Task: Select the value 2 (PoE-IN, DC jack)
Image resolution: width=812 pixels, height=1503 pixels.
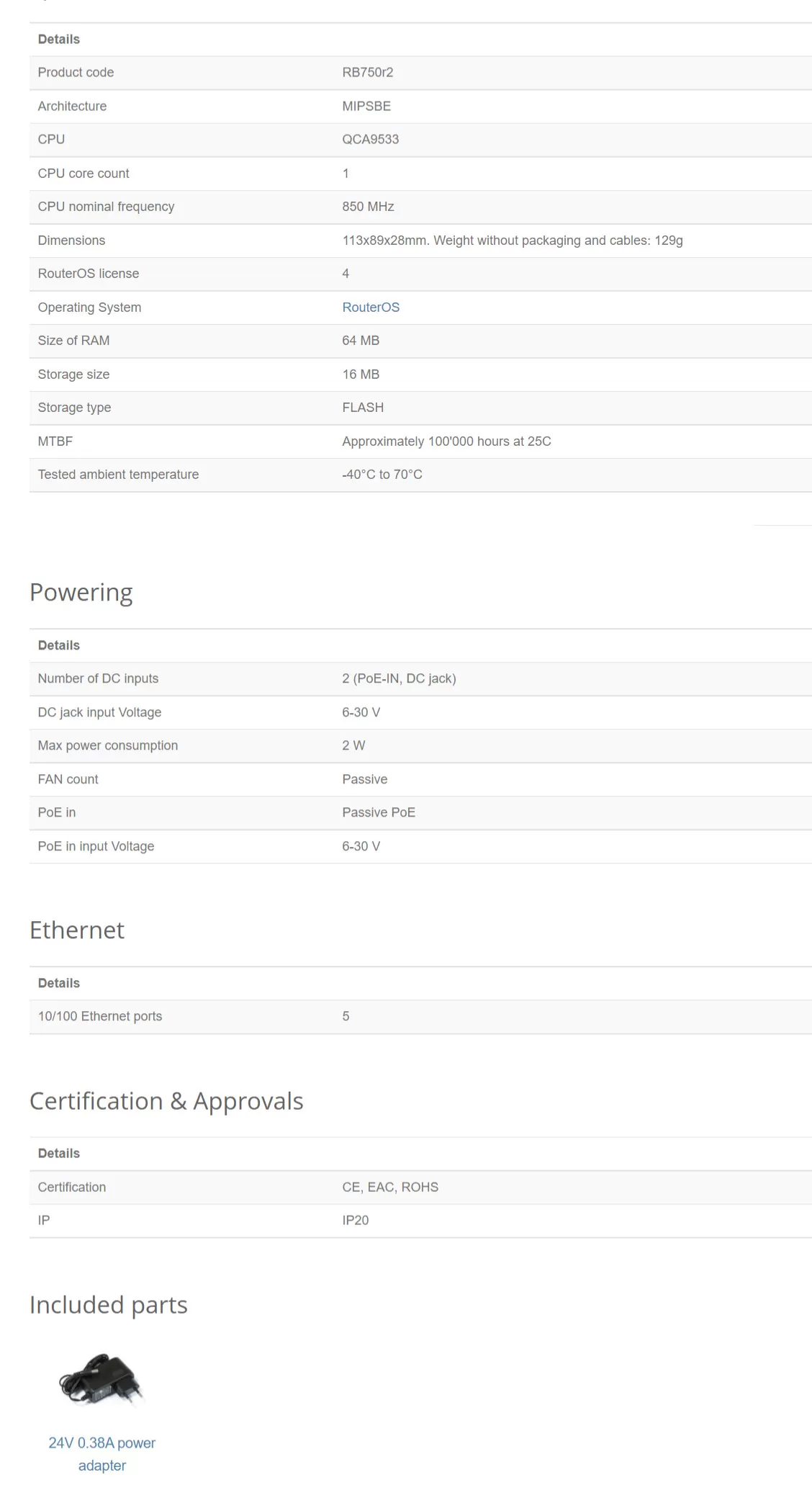Action: point(399,678)
